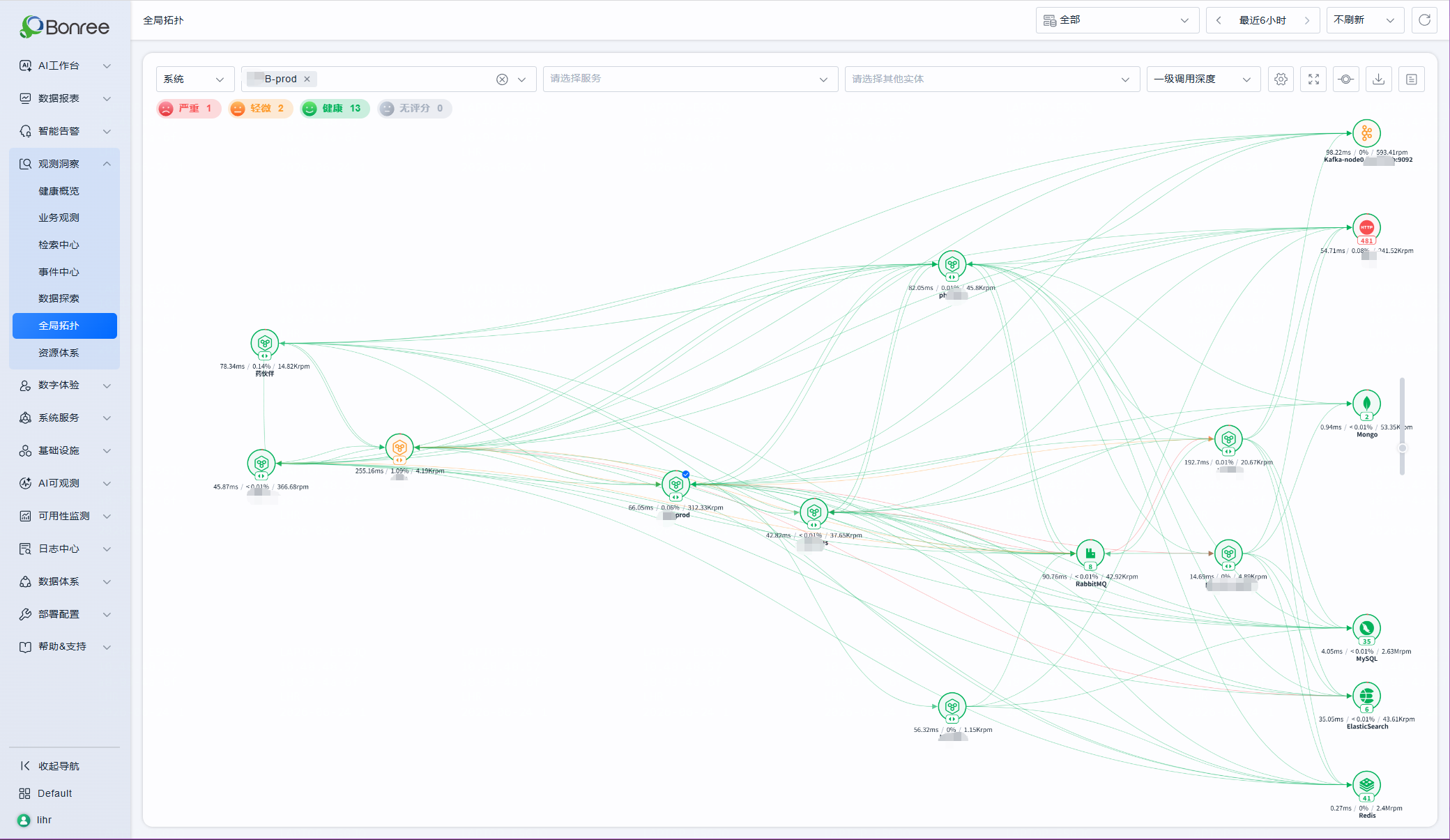Viewport: 1450px width, 840px height.
Task: Open the list view icon
Action: (1412, 79)
